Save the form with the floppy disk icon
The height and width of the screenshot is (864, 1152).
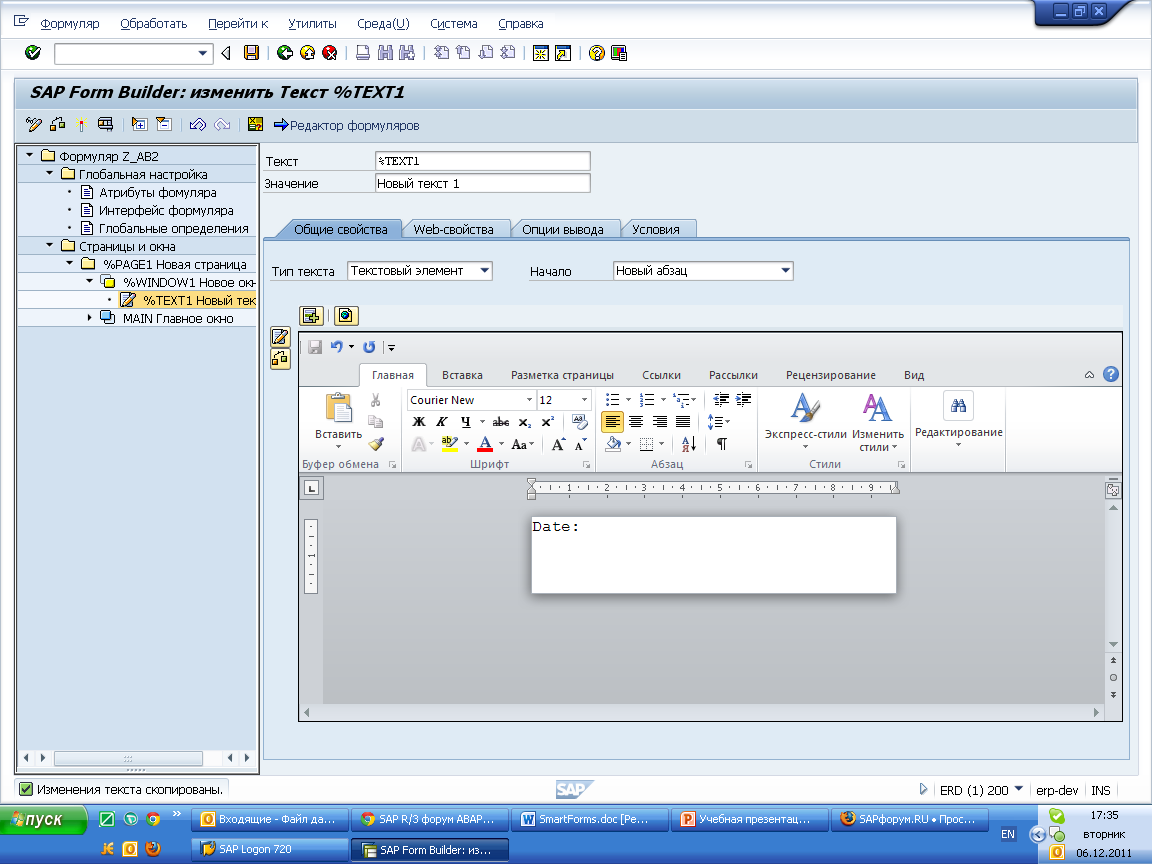point(251,53)
